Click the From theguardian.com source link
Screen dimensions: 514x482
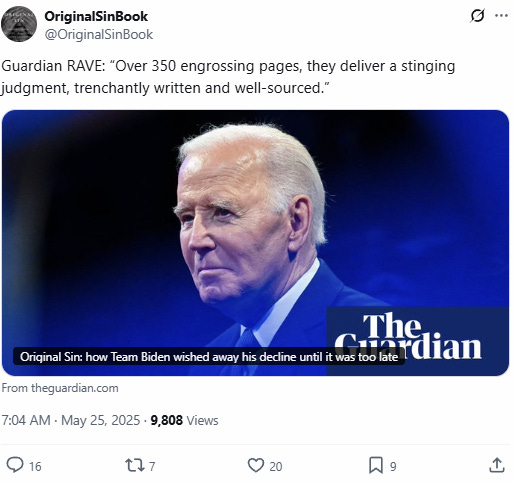tap(60, 388)
